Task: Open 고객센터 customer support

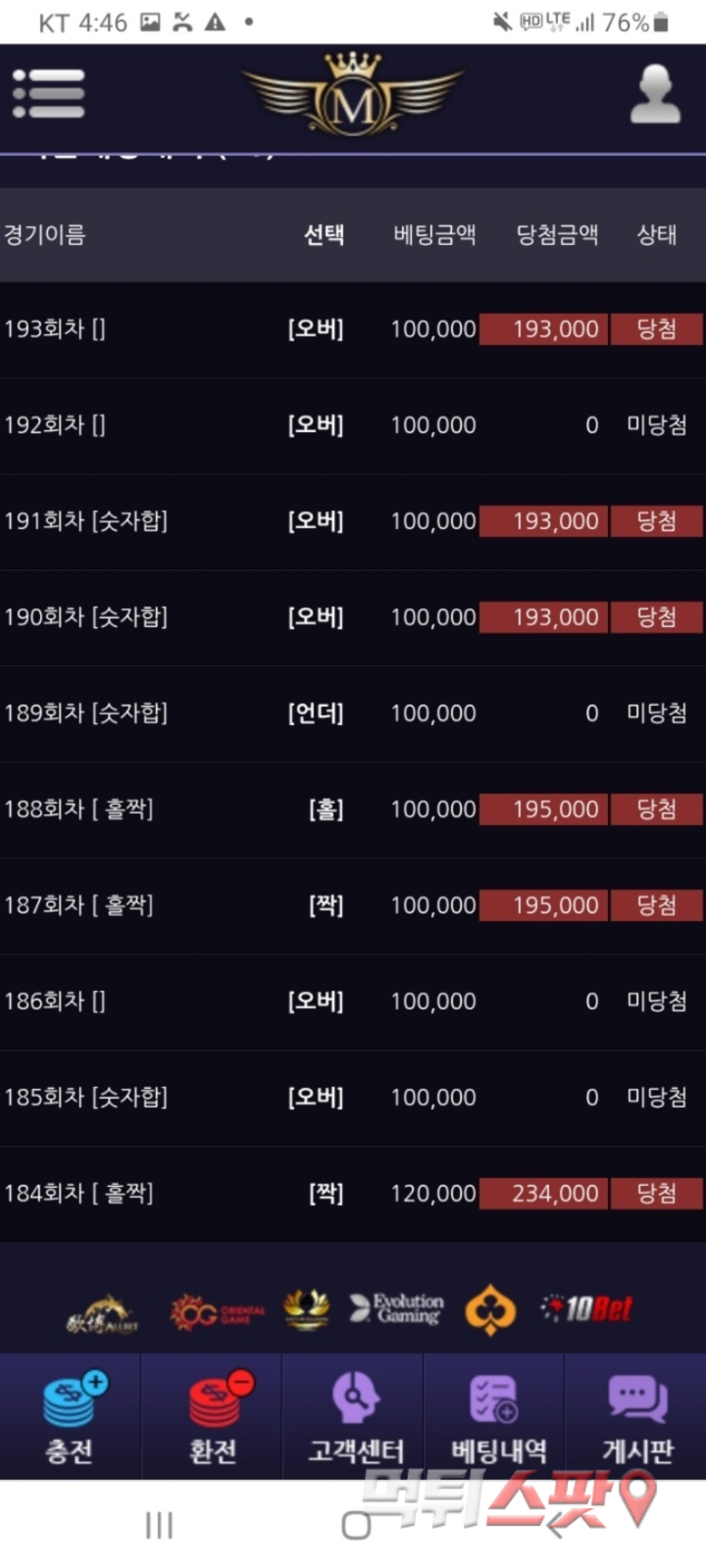Action: (355, 1417)
